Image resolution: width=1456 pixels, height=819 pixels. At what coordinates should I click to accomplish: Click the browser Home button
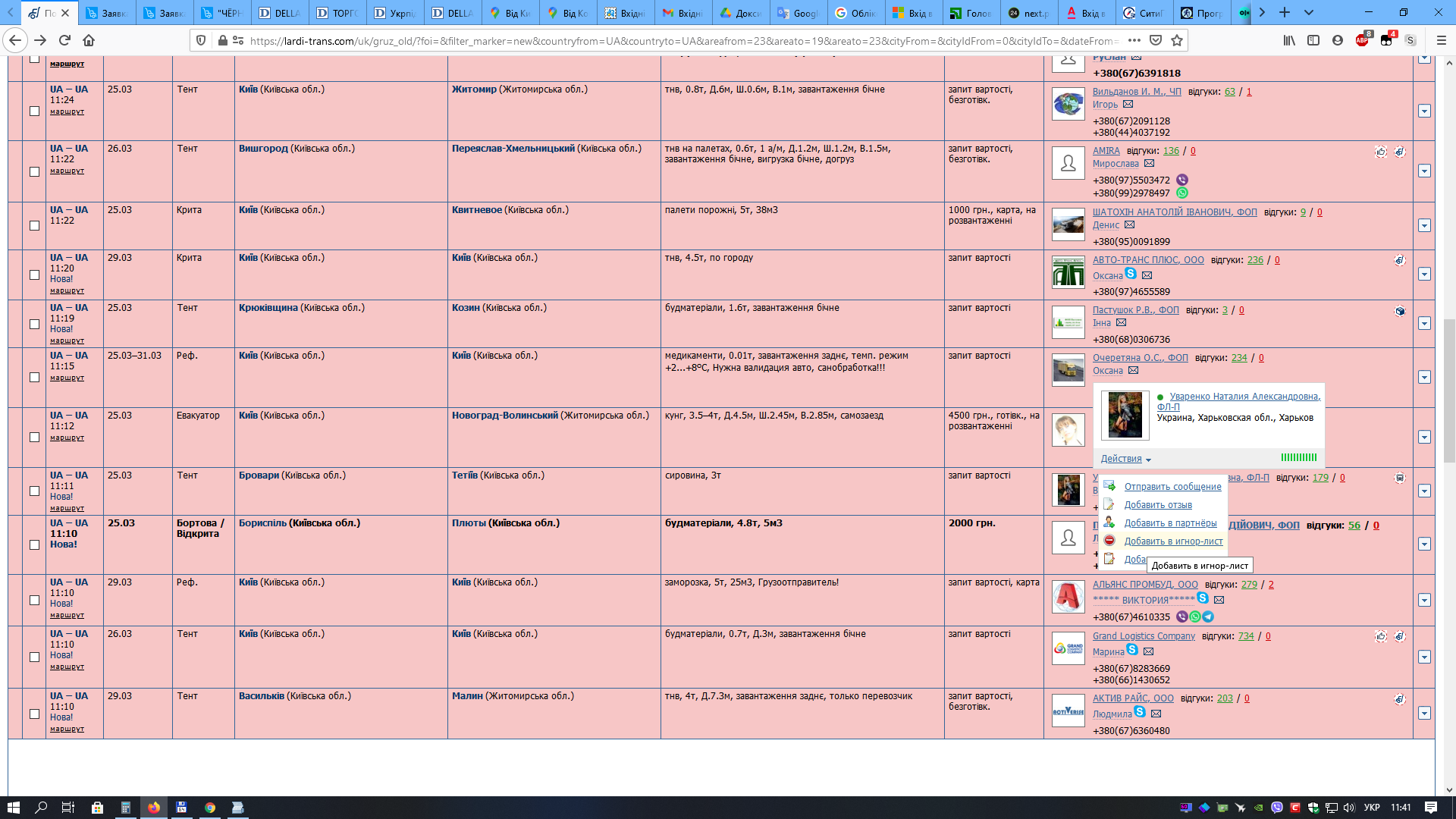(x=89, y=40)
